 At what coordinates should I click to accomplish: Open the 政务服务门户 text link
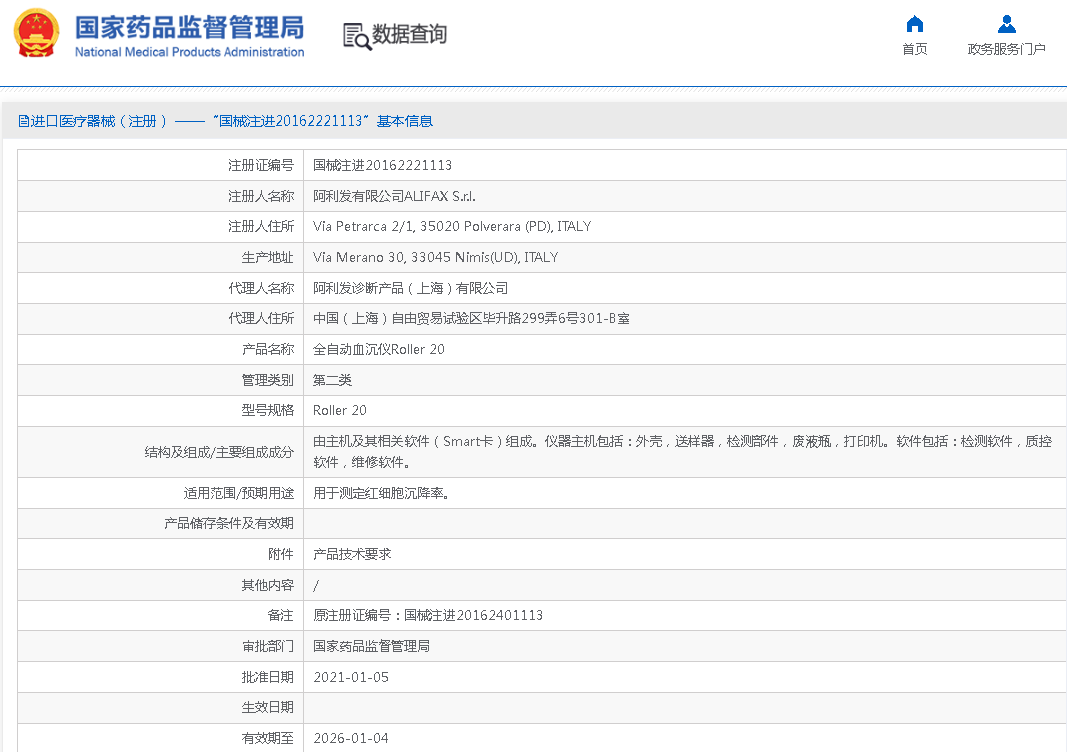pos(1006,49)
